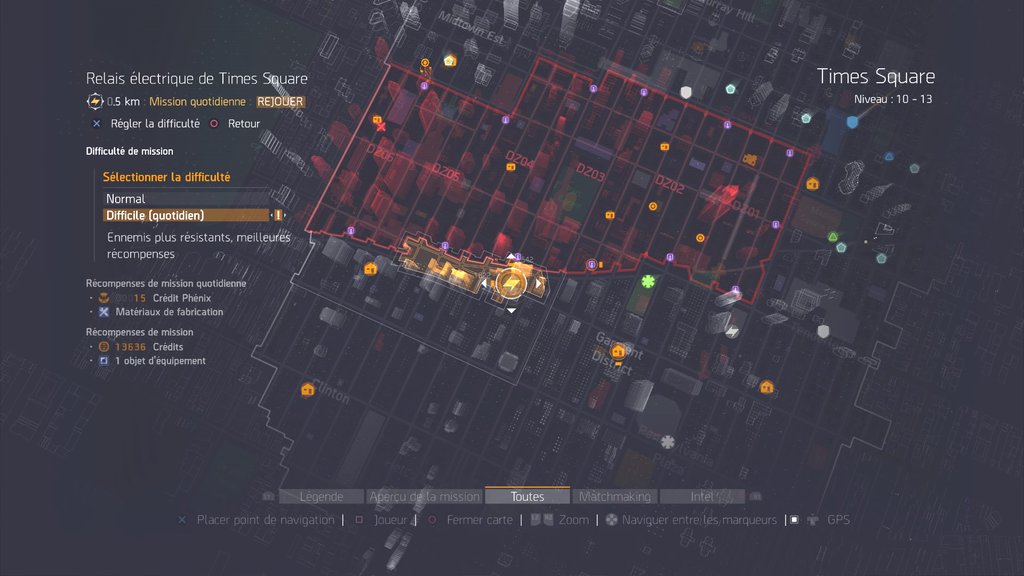
Task: Click the down arrow below the mission marker
Action: point(511,311)
